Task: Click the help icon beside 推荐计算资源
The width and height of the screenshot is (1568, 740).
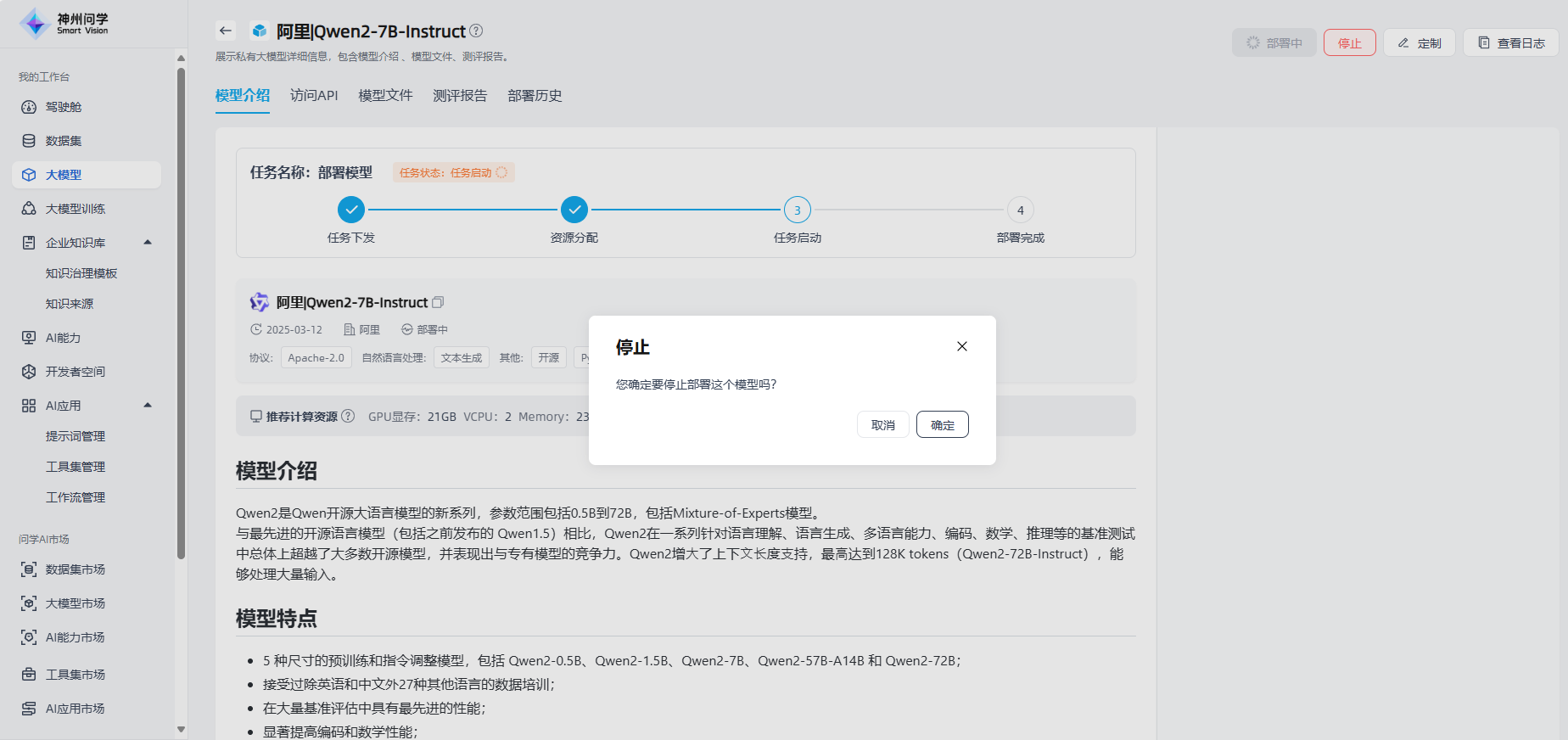Action: pos(348,416)
